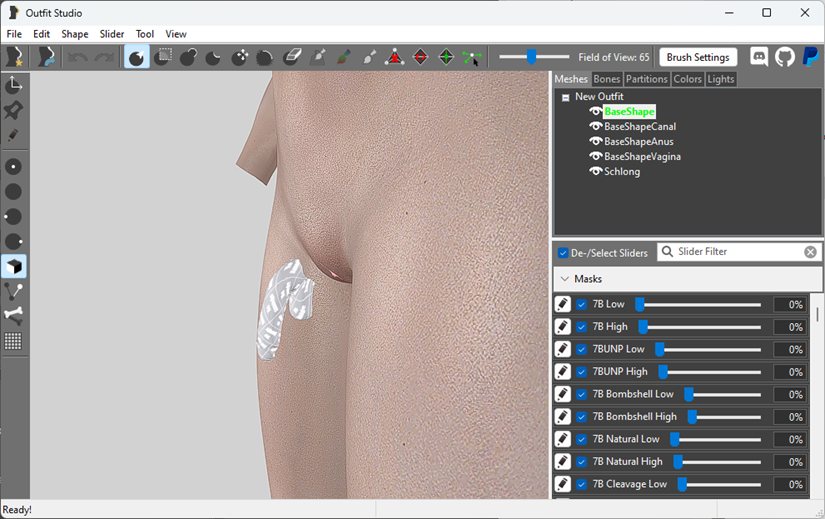Click the plain solid circle icon
The image size is (825, 519).
tap(14, 192)
